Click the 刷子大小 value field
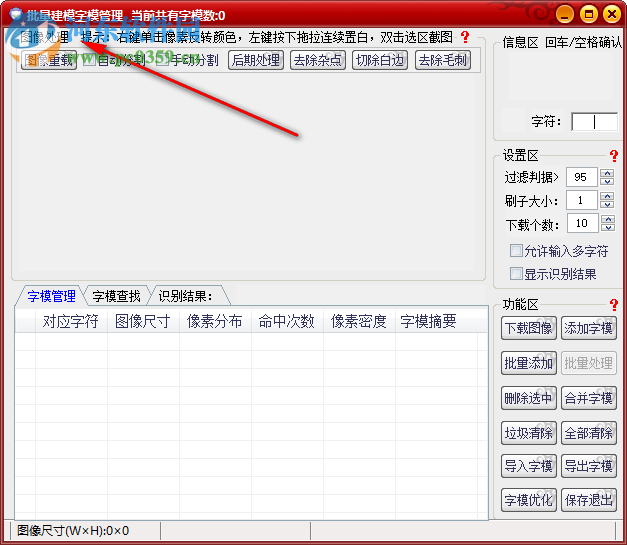Screen dimensions: 627x545 [582, 200]
